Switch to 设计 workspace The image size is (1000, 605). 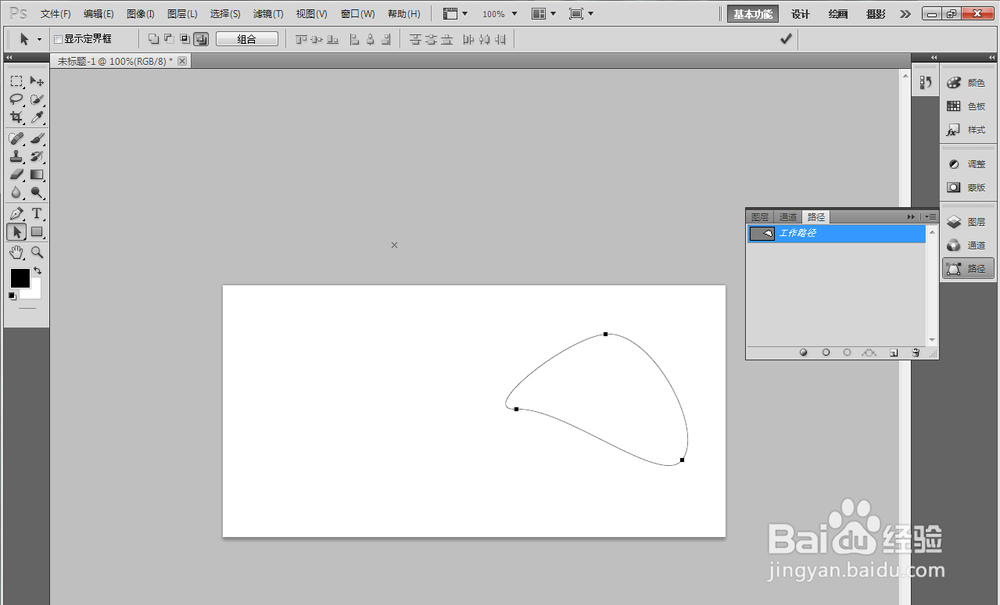point(800,14)
